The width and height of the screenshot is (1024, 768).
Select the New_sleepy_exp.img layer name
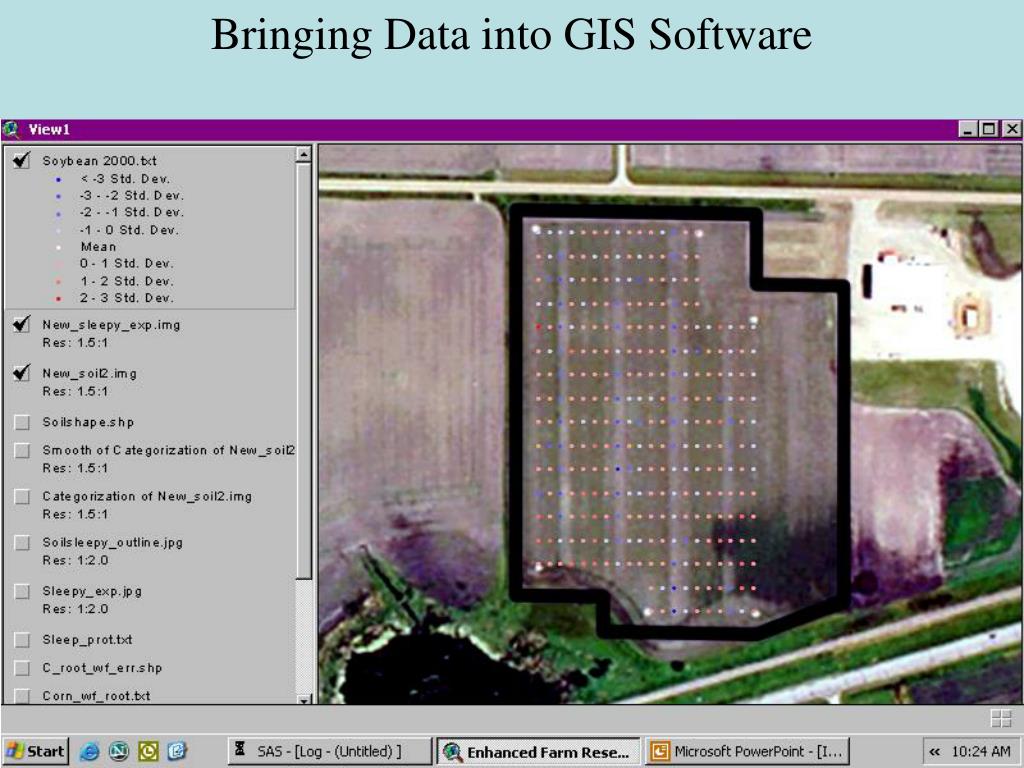coord(111,325)
